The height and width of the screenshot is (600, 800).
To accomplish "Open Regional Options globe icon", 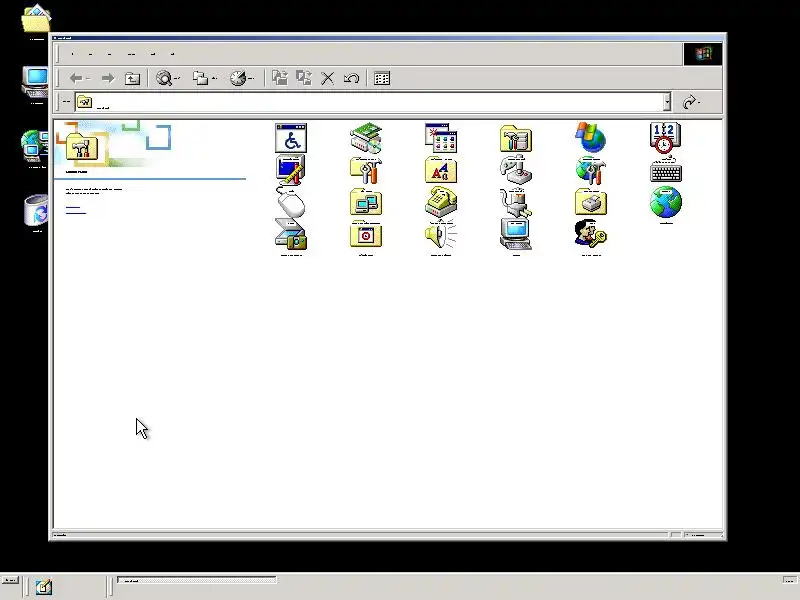I will (665, 203).
